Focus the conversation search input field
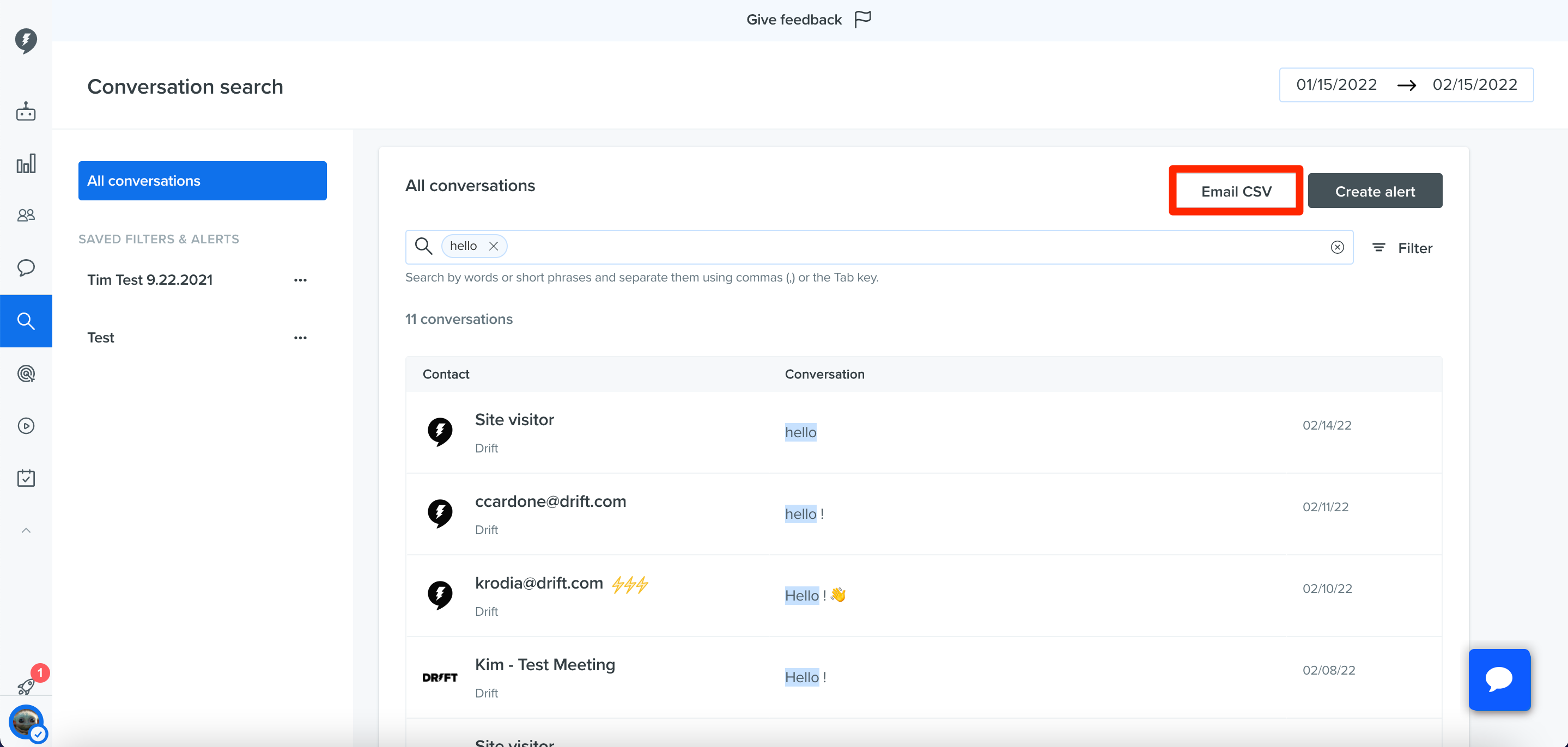Image resolution: width=1568 pixels, height=747 pixels. tap(879, 247)
